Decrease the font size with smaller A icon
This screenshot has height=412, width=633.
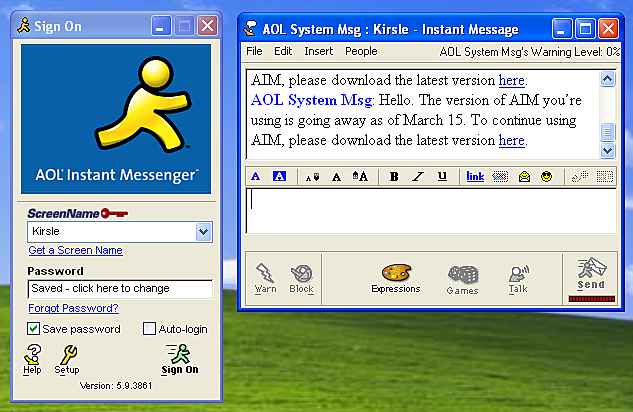(x=312, y=177)
